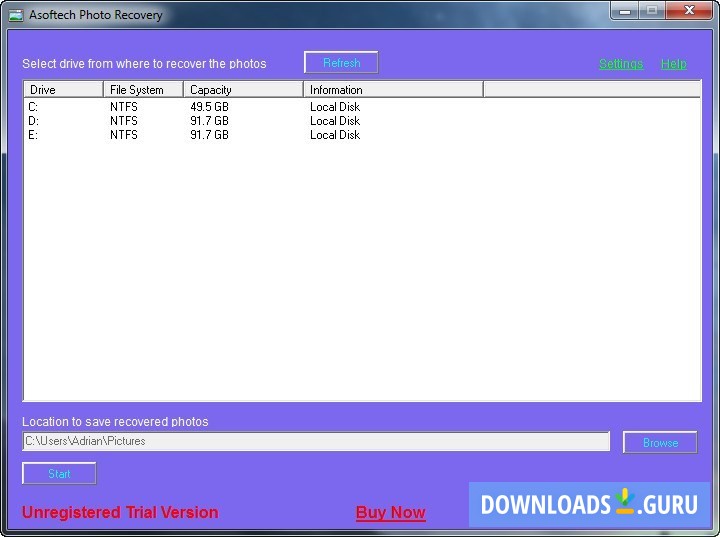This screenshot has width=720, height=537.
Task: Sort by the Drive column header
Action: [x=63, y=90]
